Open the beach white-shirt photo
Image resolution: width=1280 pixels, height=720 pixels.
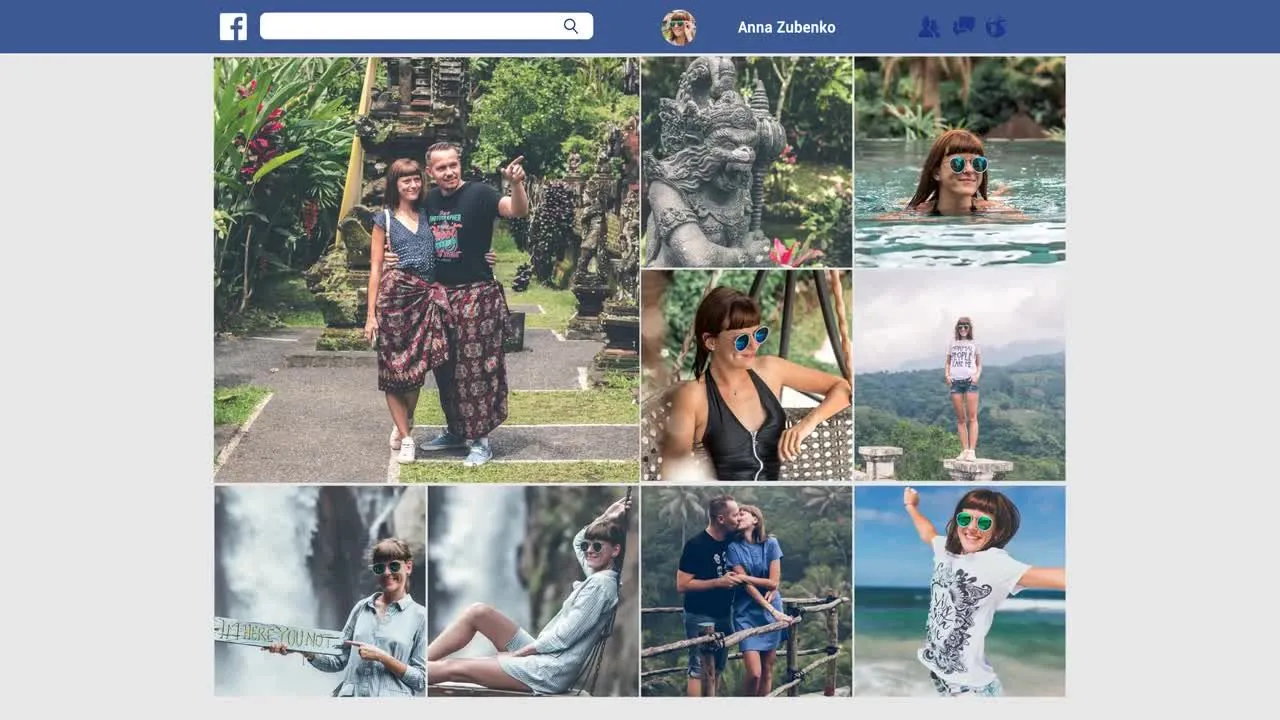pyautogui.click(x=959, y=590)
